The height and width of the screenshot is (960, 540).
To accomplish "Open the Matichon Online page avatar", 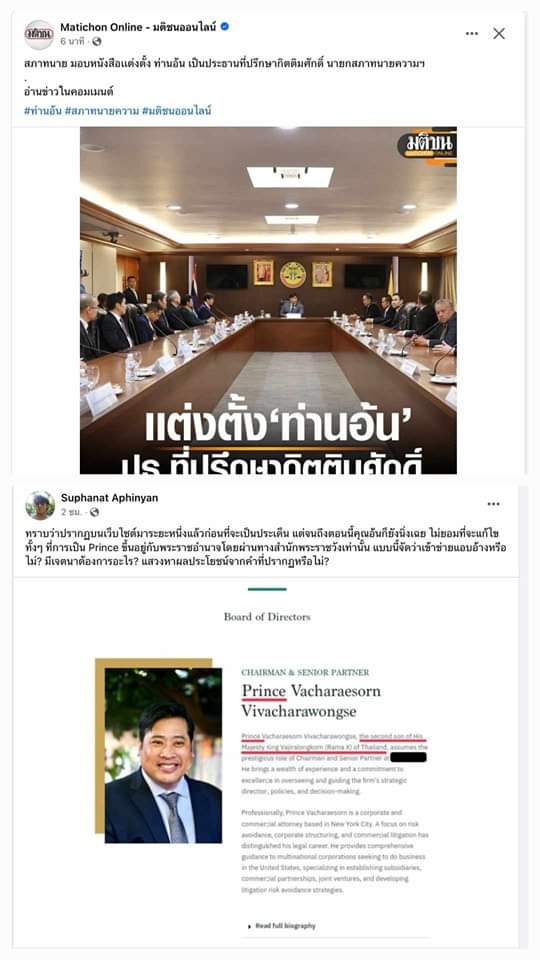I will point(39,34).
